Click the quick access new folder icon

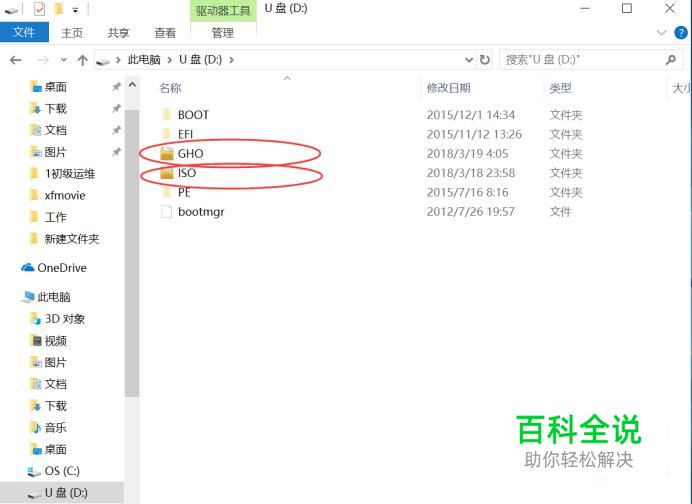(x=59, y=9)
